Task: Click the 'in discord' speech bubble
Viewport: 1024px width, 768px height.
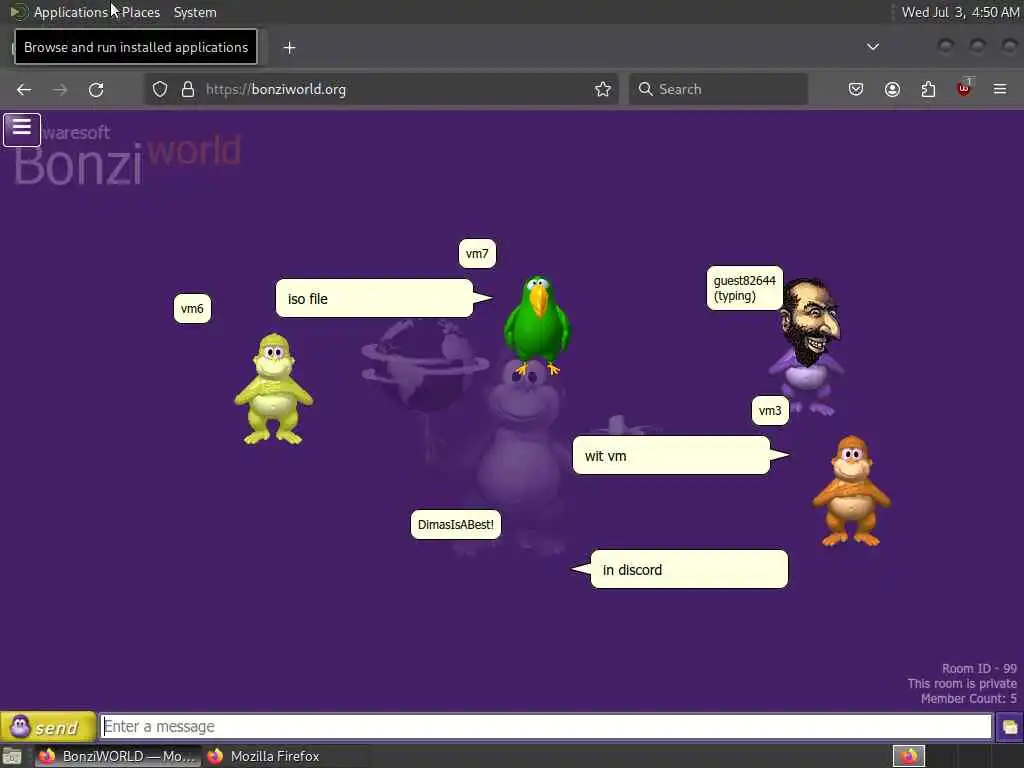Action: 690,569
